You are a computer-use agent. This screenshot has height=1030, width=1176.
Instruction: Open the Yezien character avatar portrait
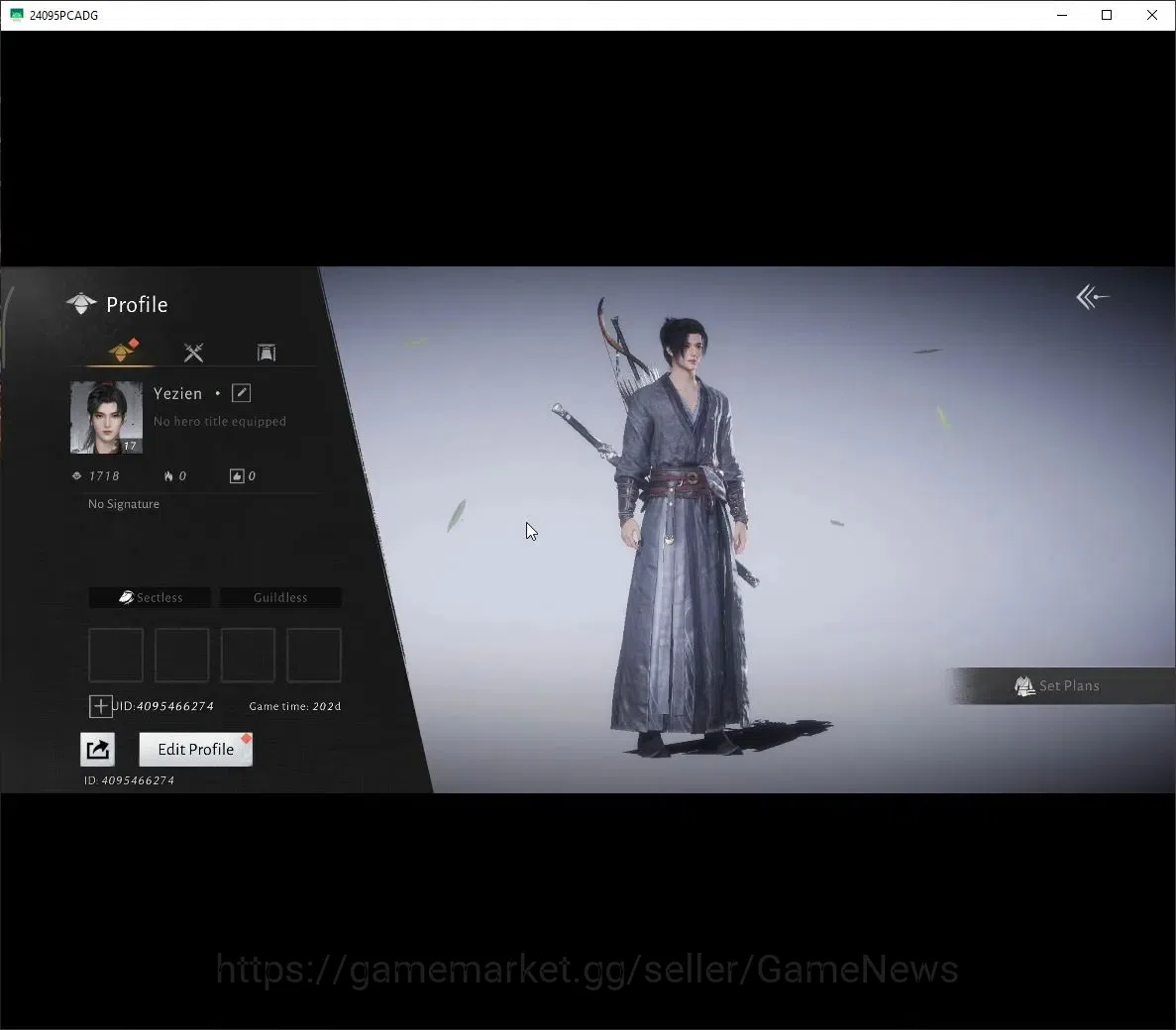[106, 418]
